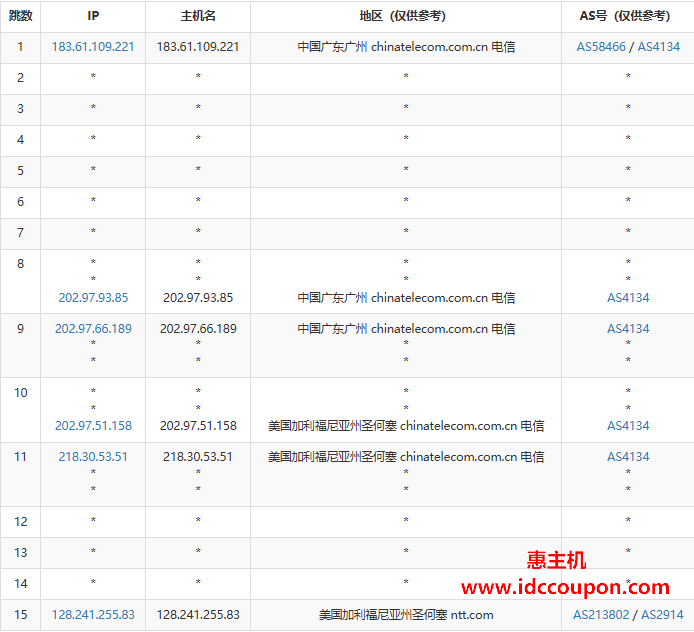Click the AS4134 link in hop 9

(628, 328)
